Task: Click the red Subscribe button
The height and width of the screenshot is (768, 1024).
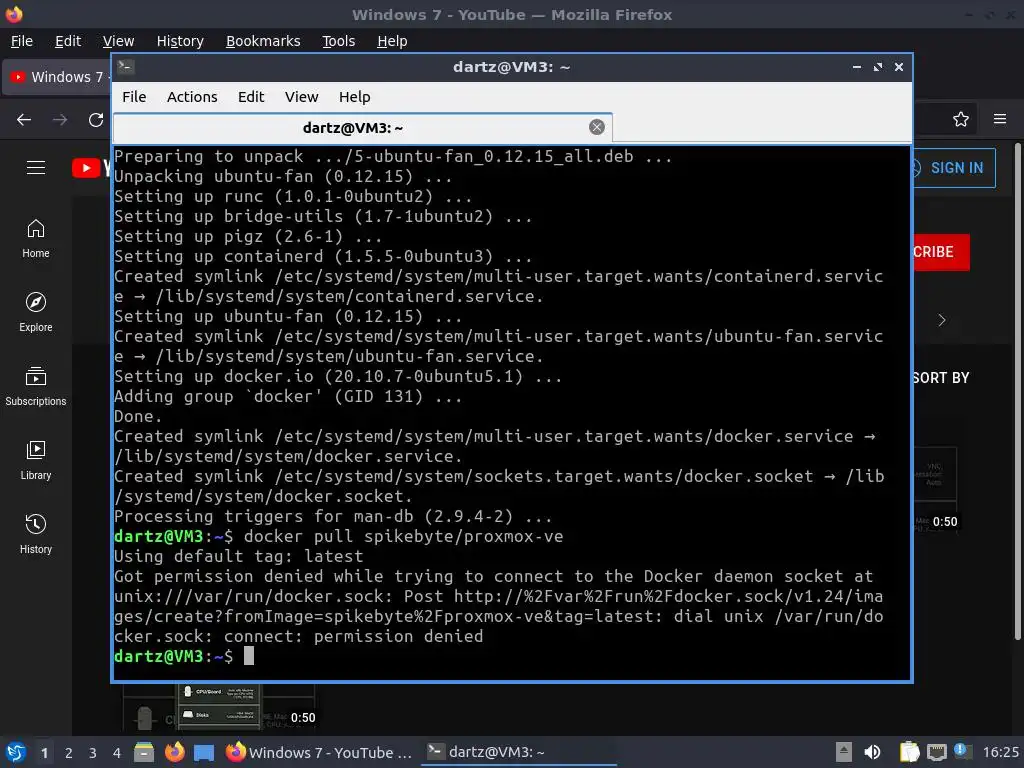Action: [x=941, y=252]
